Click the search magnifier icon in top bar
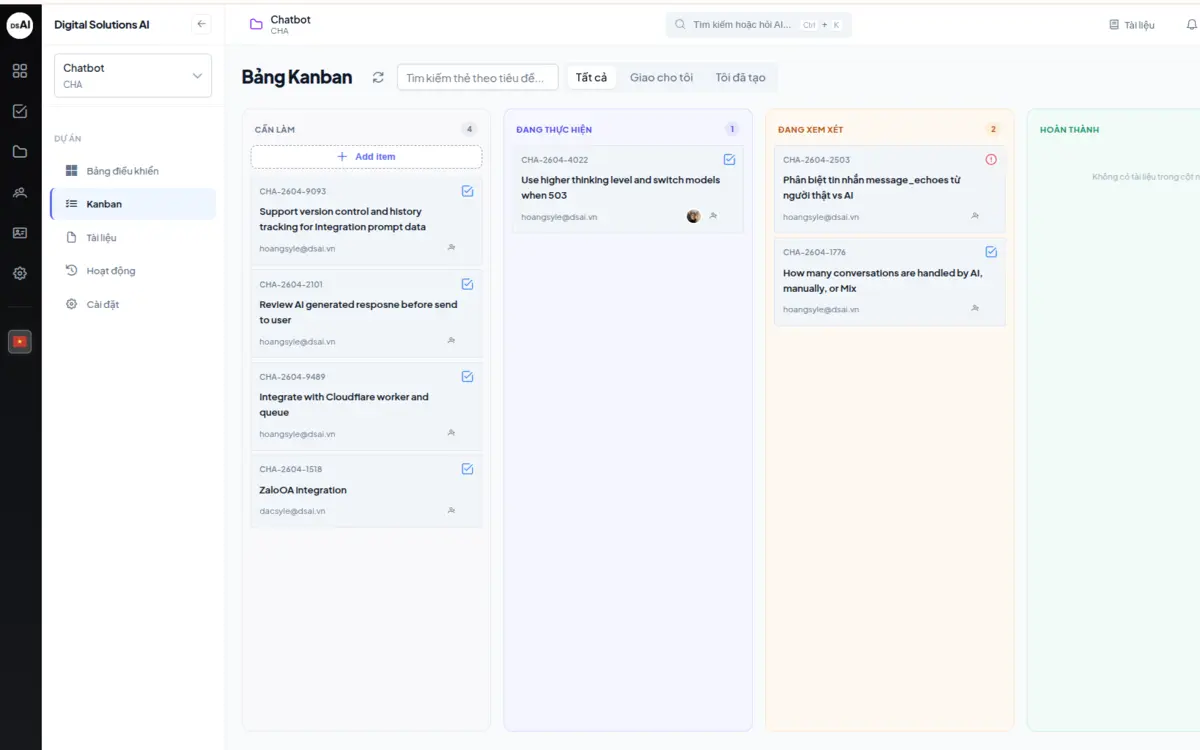Viewport: 1200px width, 750px height. (680, 25)
